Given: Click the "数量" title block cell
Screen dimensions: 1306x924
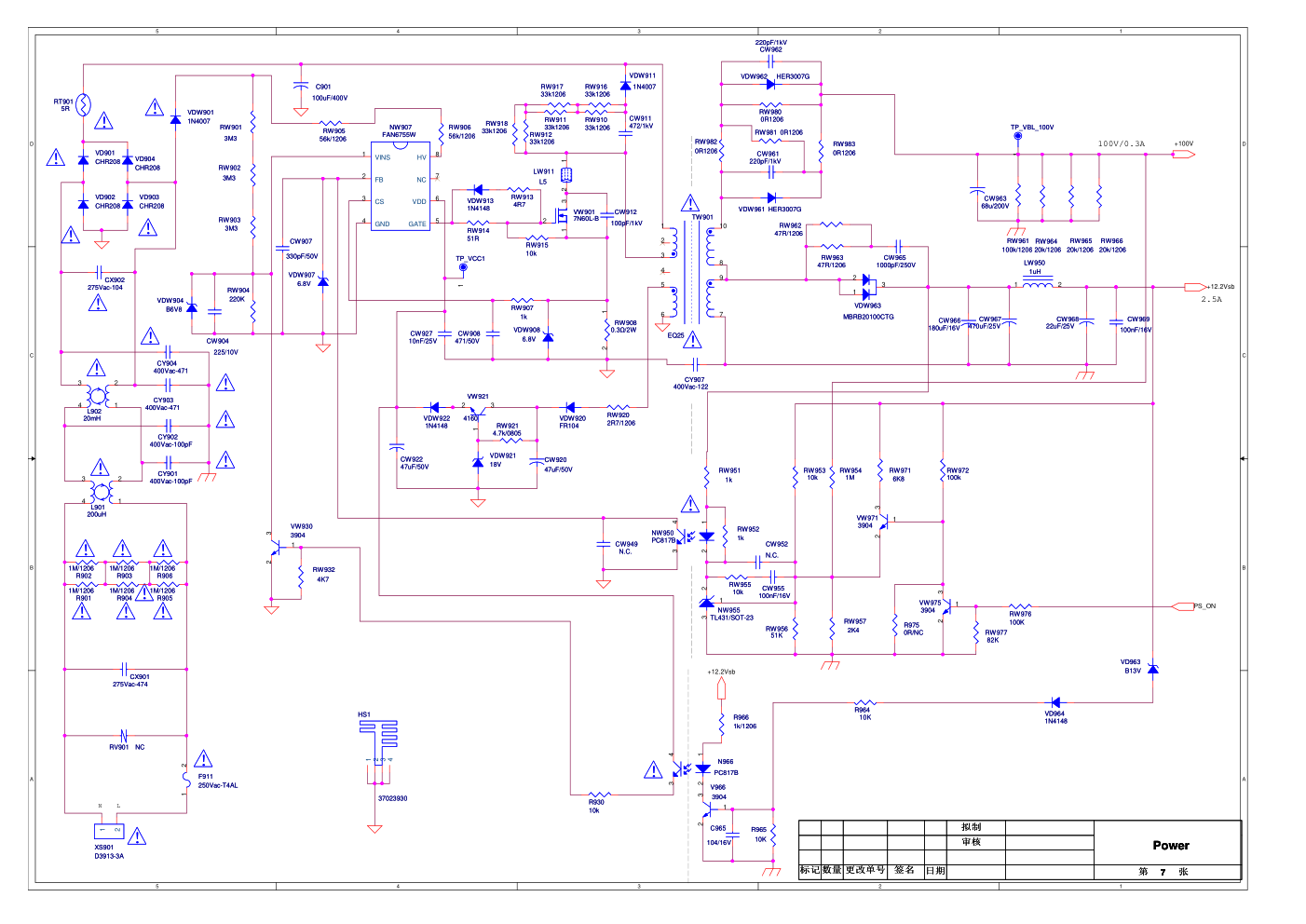Looking at the screenshot, I should 832,870.
